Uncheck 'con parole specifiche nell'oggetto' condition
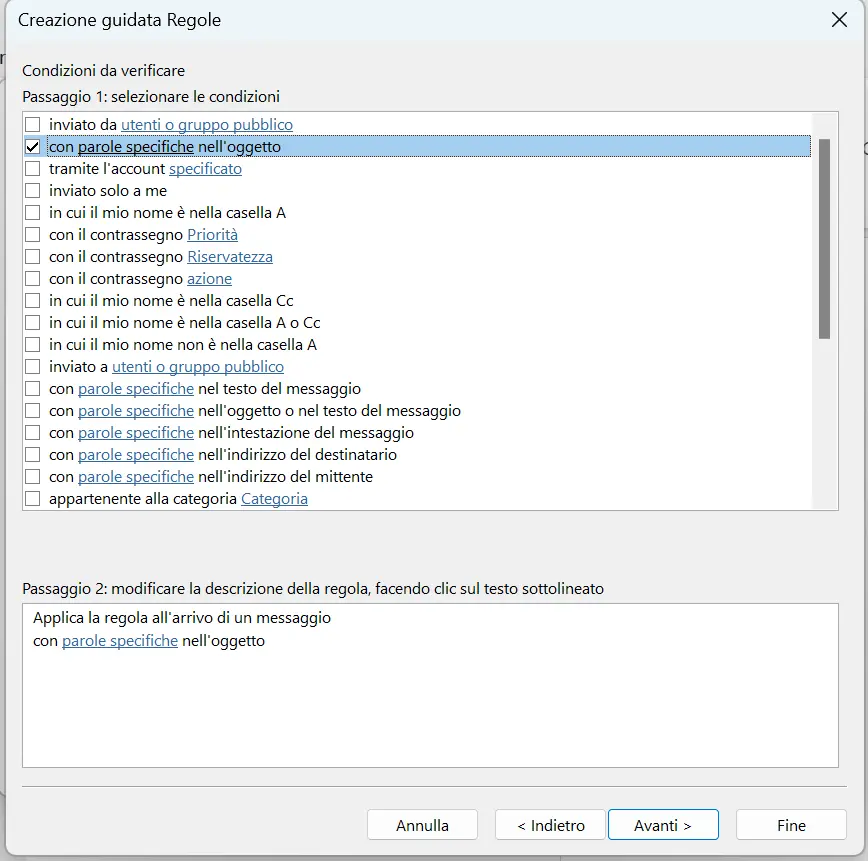Image resolution: width=868 pixels, height=861 pixels. [x=33, y=147]
